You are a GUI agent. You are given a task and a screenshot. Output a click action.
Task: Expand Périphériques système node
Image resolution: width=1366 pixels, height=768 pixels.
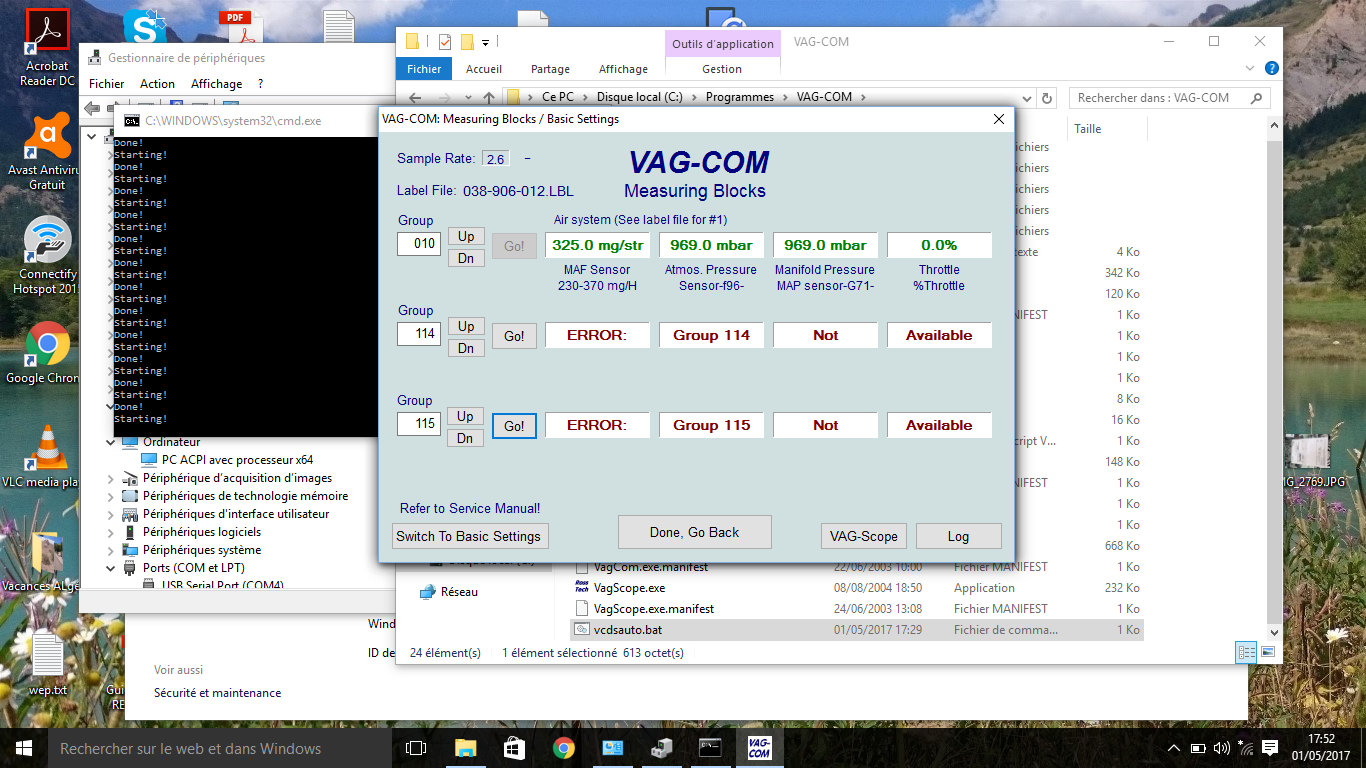tap(111, 550)
